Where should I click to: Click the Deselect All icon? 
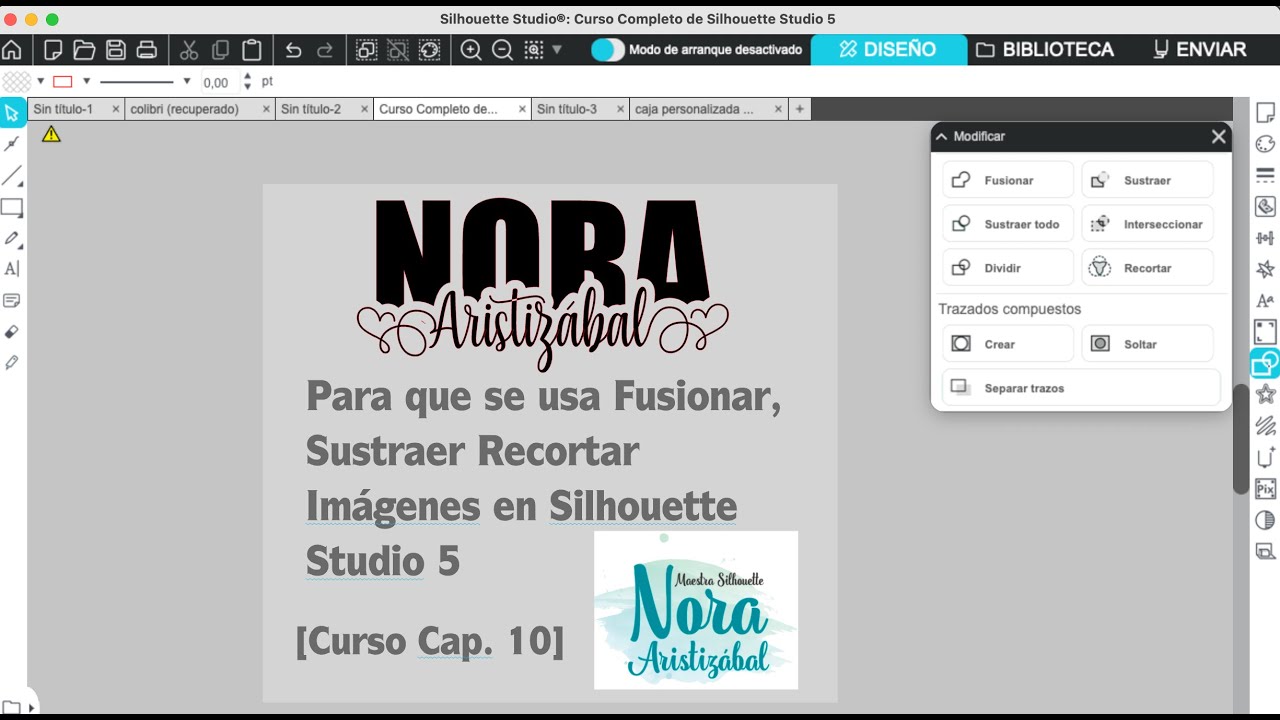[x=398, y=49]
